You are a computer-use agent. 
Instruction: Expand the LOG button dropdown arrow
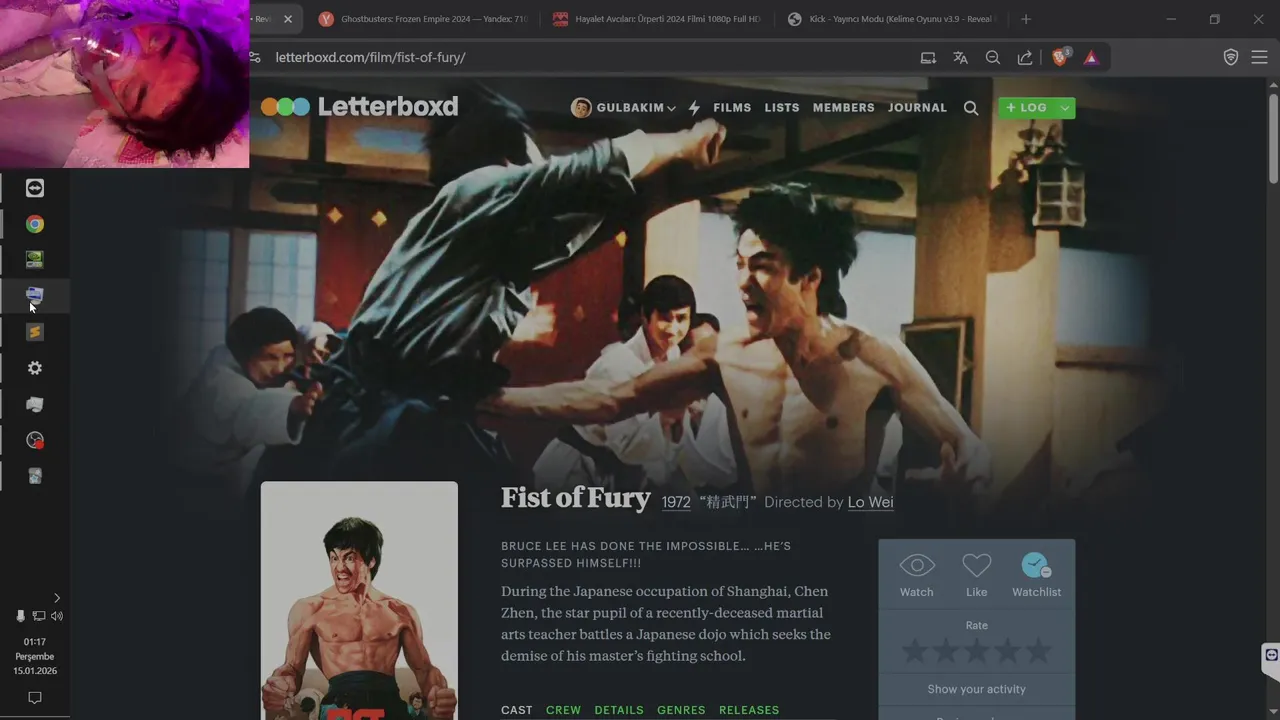[1066, 108]
